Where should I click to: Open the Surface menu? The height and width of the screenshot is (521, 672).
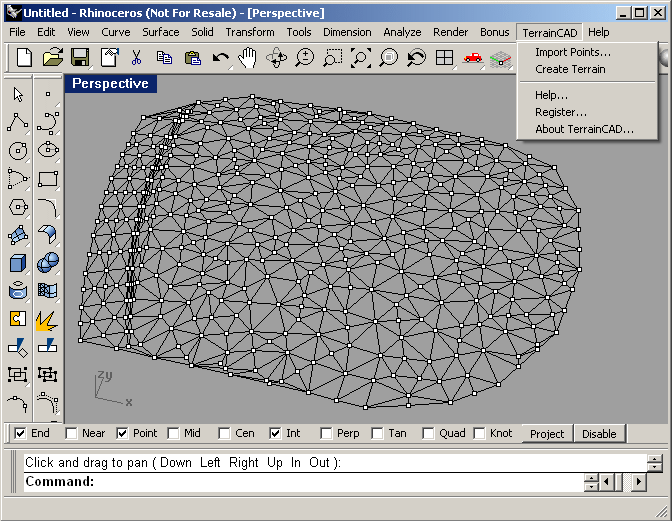(x=161, y=32)
